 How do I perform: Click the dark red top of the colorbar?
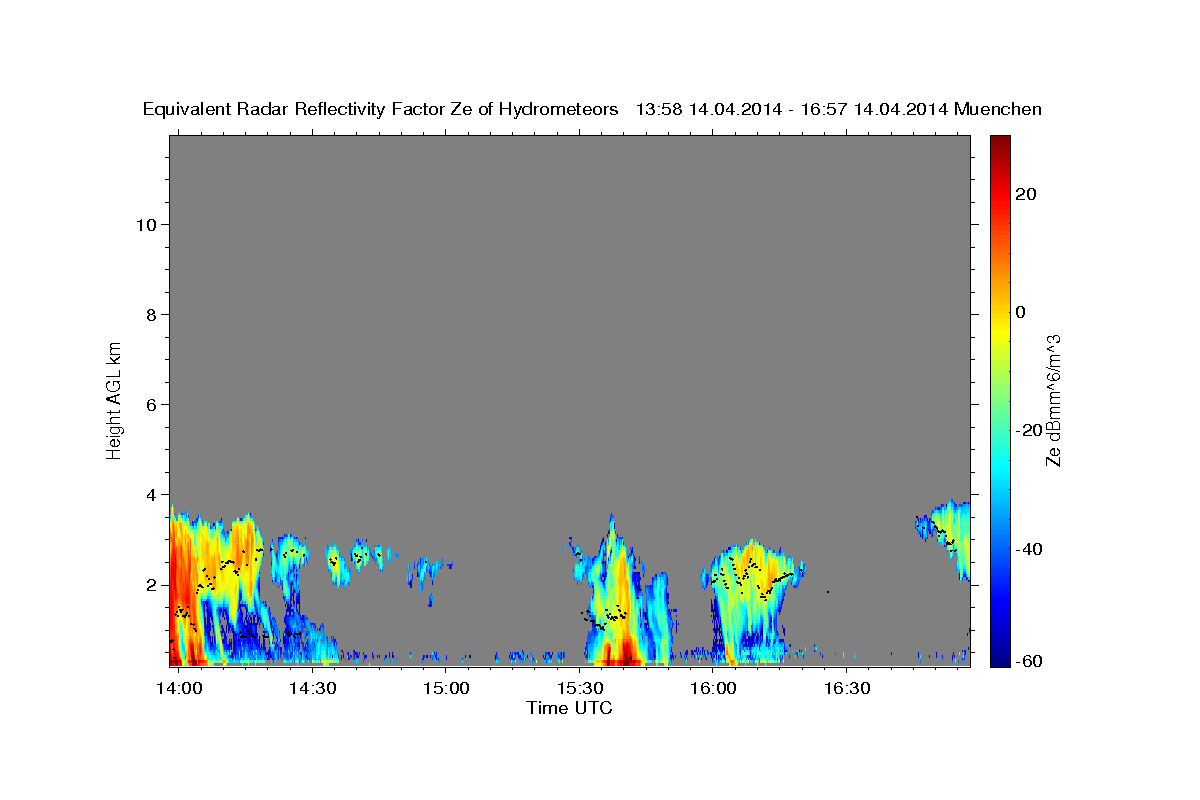[x=1000, y=142]
